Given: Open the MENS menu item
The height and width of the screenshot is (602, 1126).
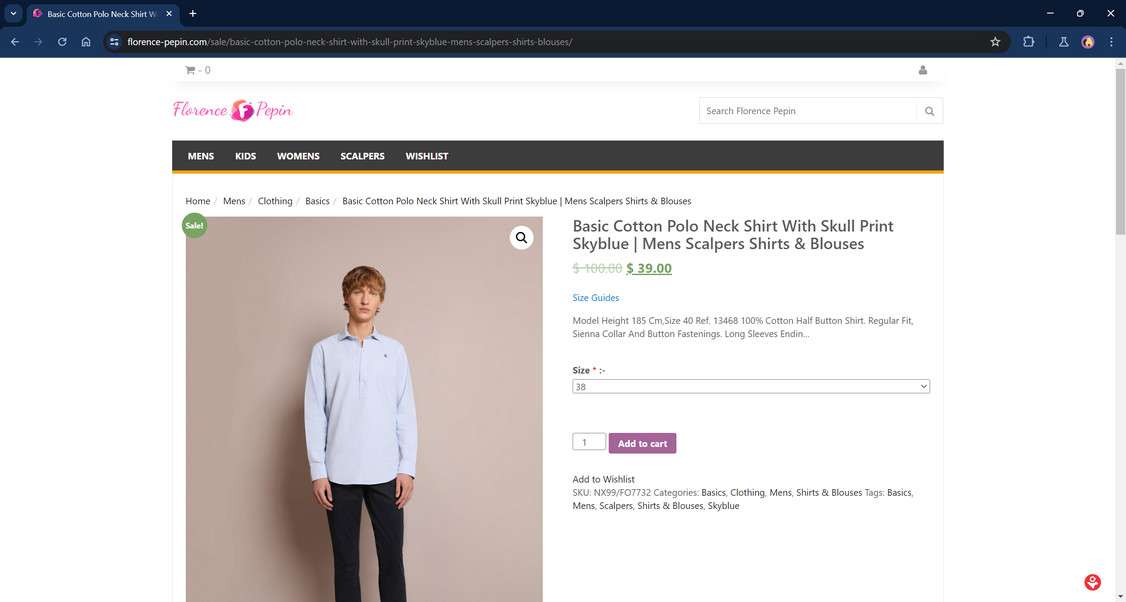Looking at the screenshot, I should (201, 156).
